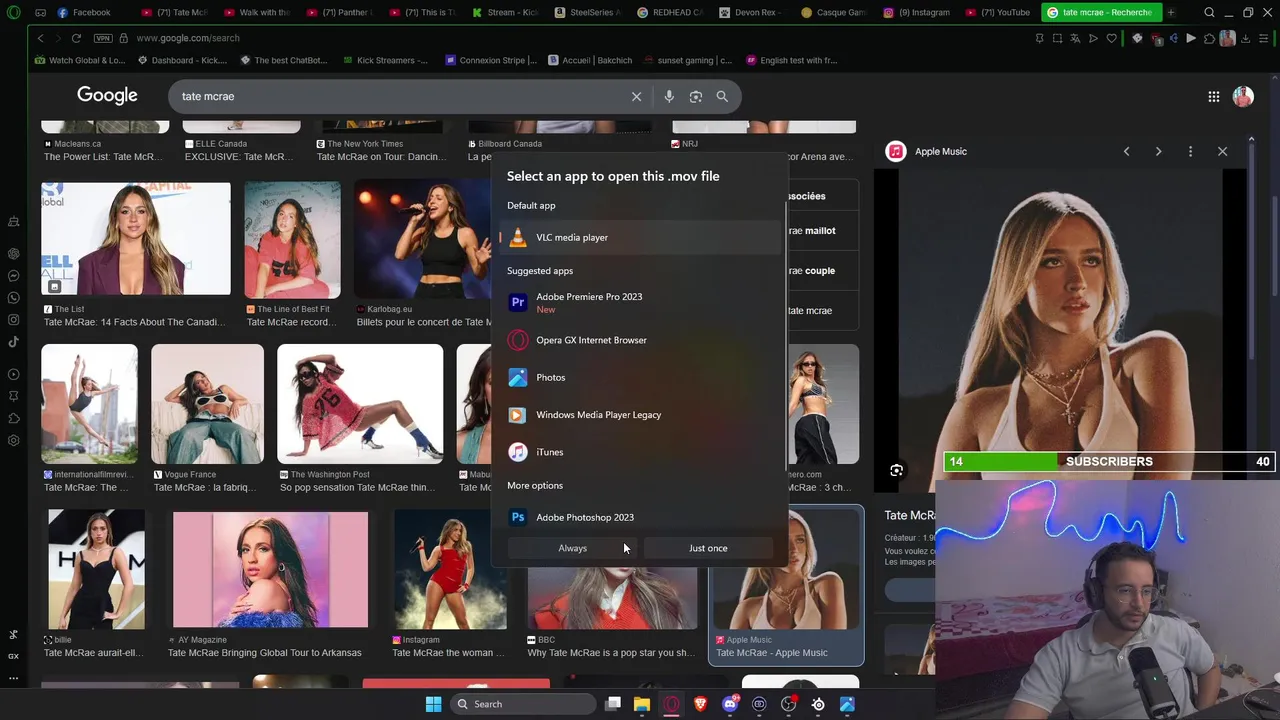Switch to the Casque Gaming tab
The image size is (1280, 720).
point(836,12)
